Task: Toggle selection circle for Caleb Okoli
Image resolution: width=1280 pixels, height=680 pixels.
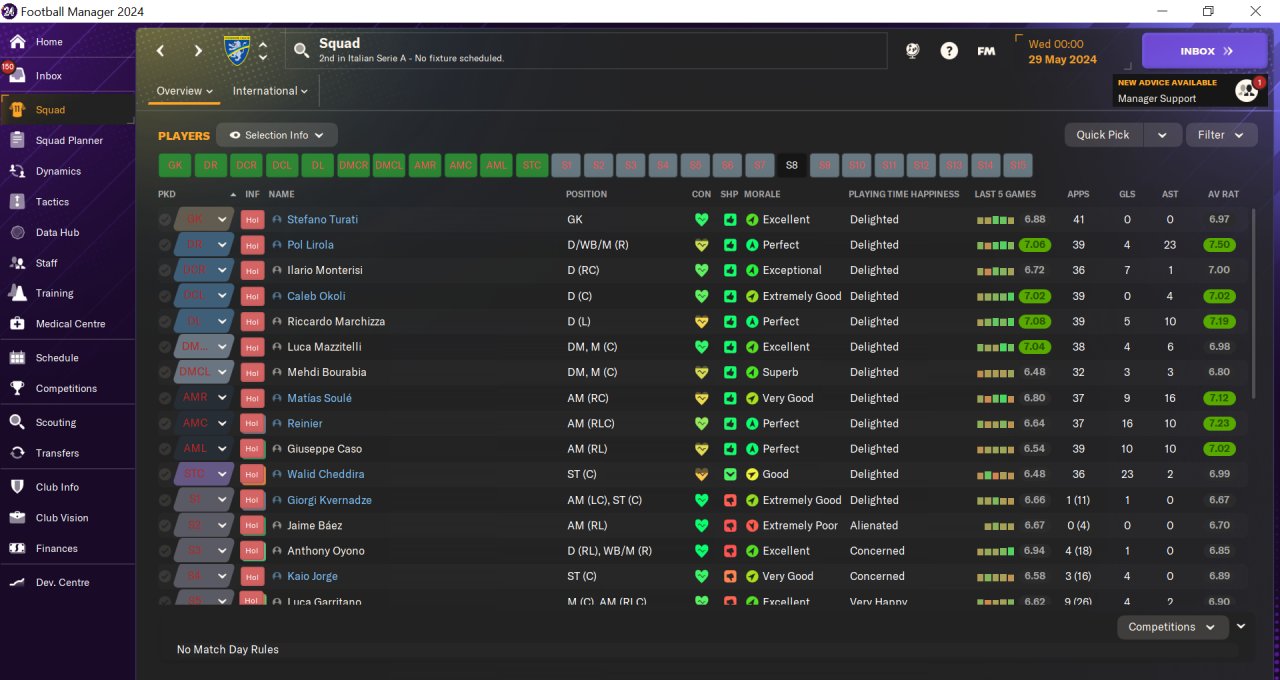Action: 164,296
